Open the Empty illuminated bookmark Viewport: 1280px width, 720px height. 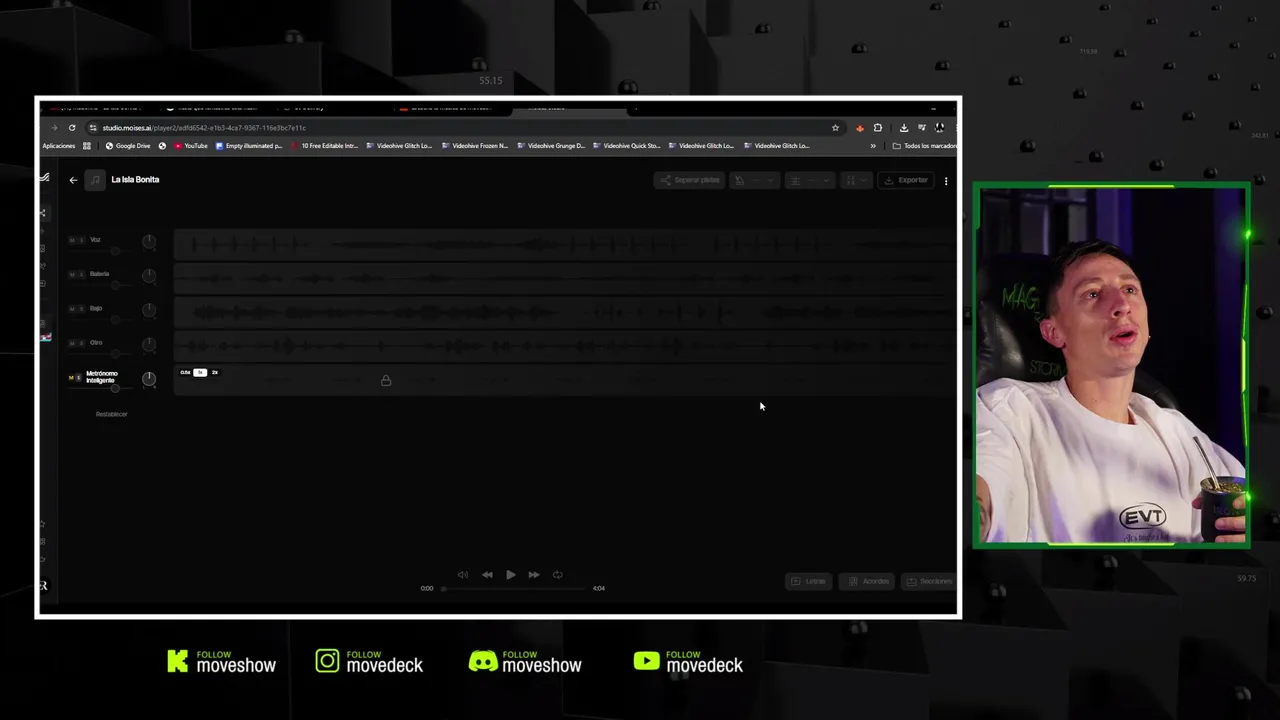pos(250,146)
